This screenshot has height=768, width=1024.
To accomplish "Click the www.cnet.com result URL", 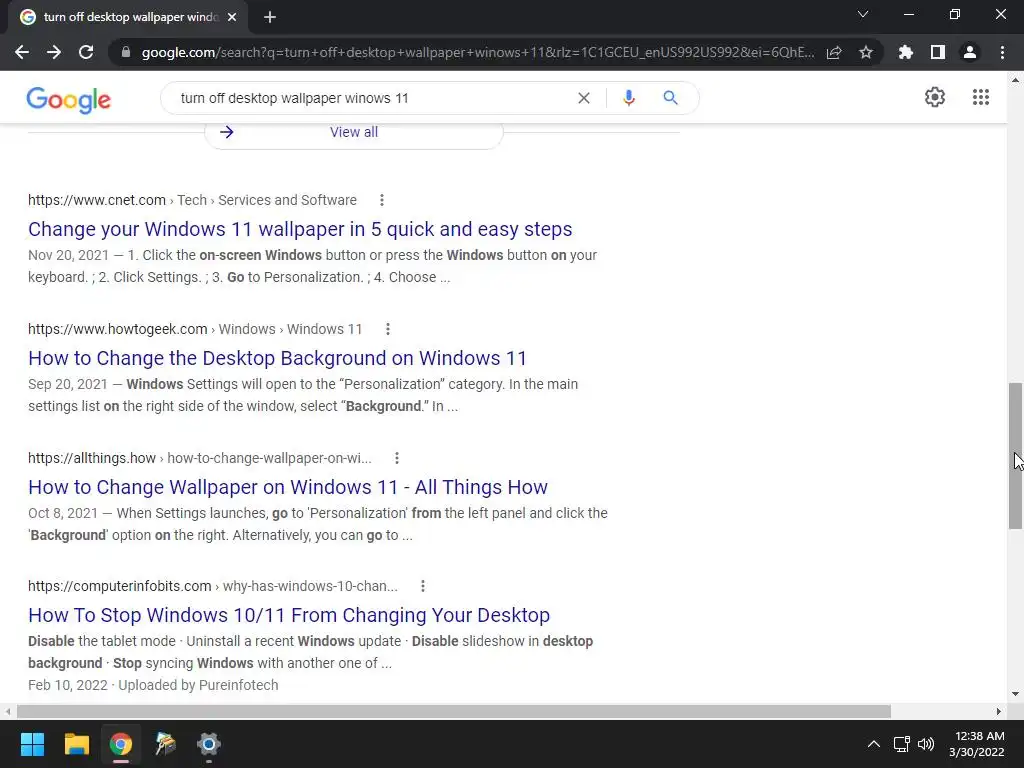I will click(x=97, y=200).
